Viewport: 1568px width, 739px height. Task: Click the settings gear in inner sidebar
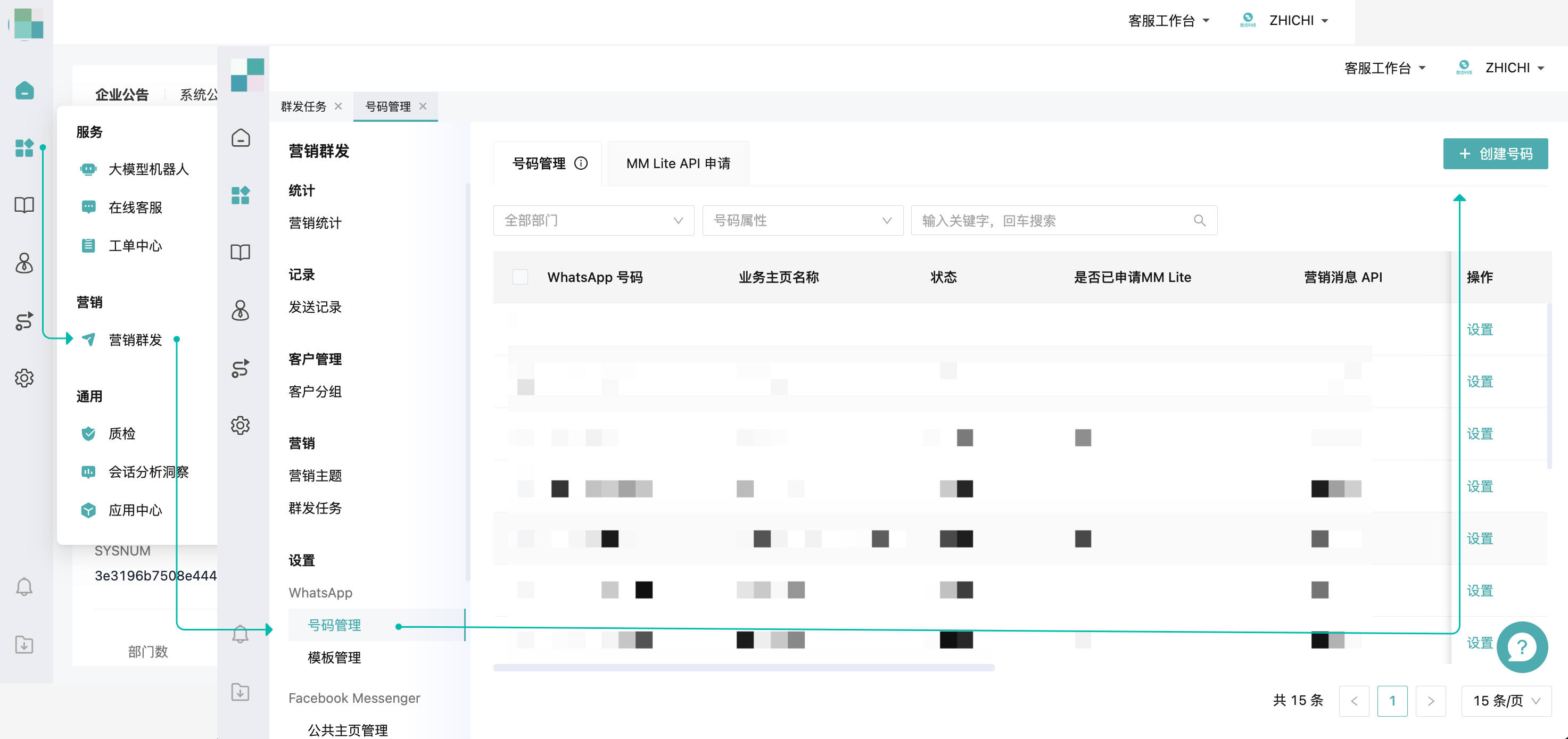[241, 425]
